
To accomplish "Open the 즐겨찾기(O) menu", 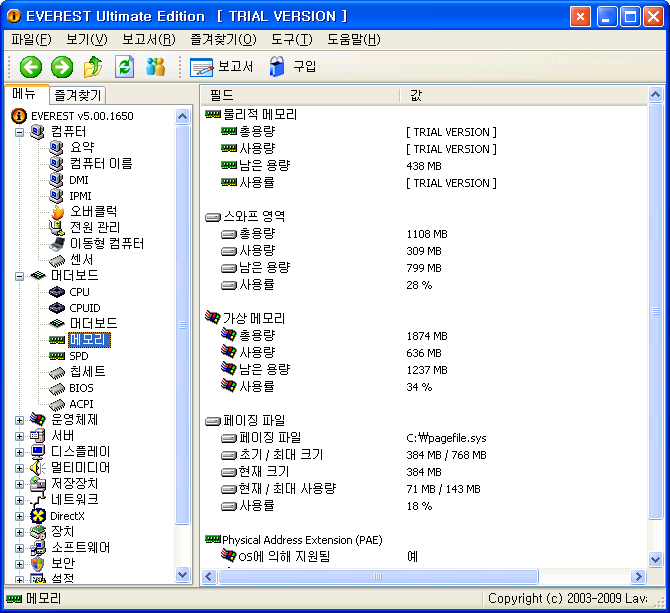I will [x=223, y=40].
